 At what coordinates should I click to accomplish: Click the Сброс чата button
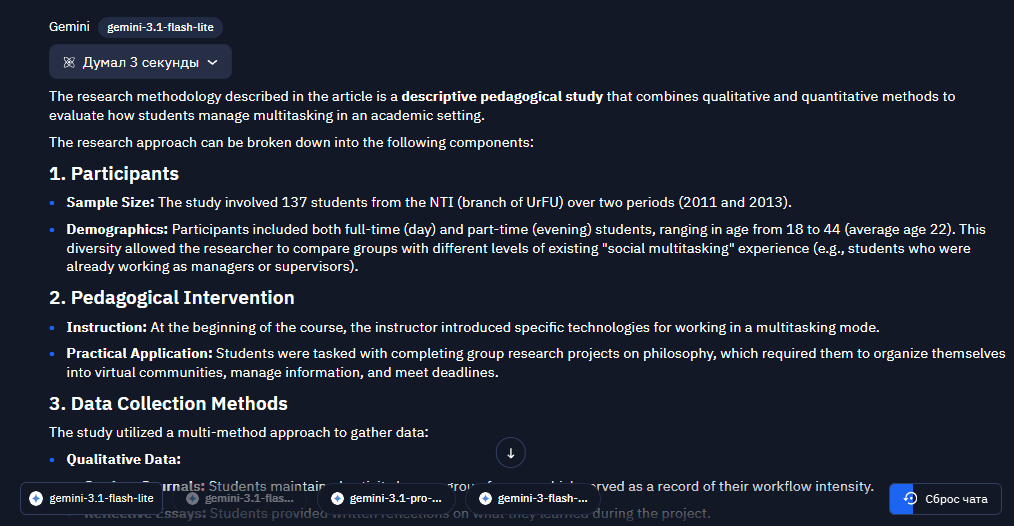(945, 499)
